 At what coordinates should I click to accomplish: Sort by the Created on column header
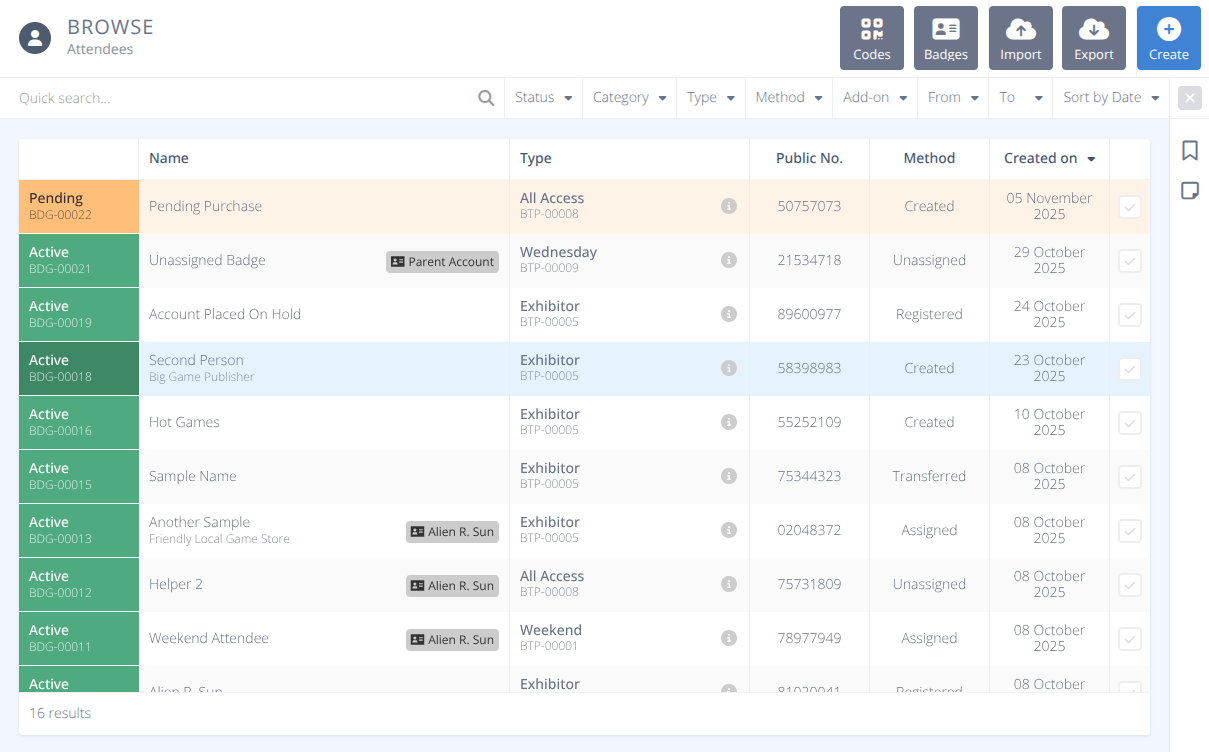(1048, 158)
